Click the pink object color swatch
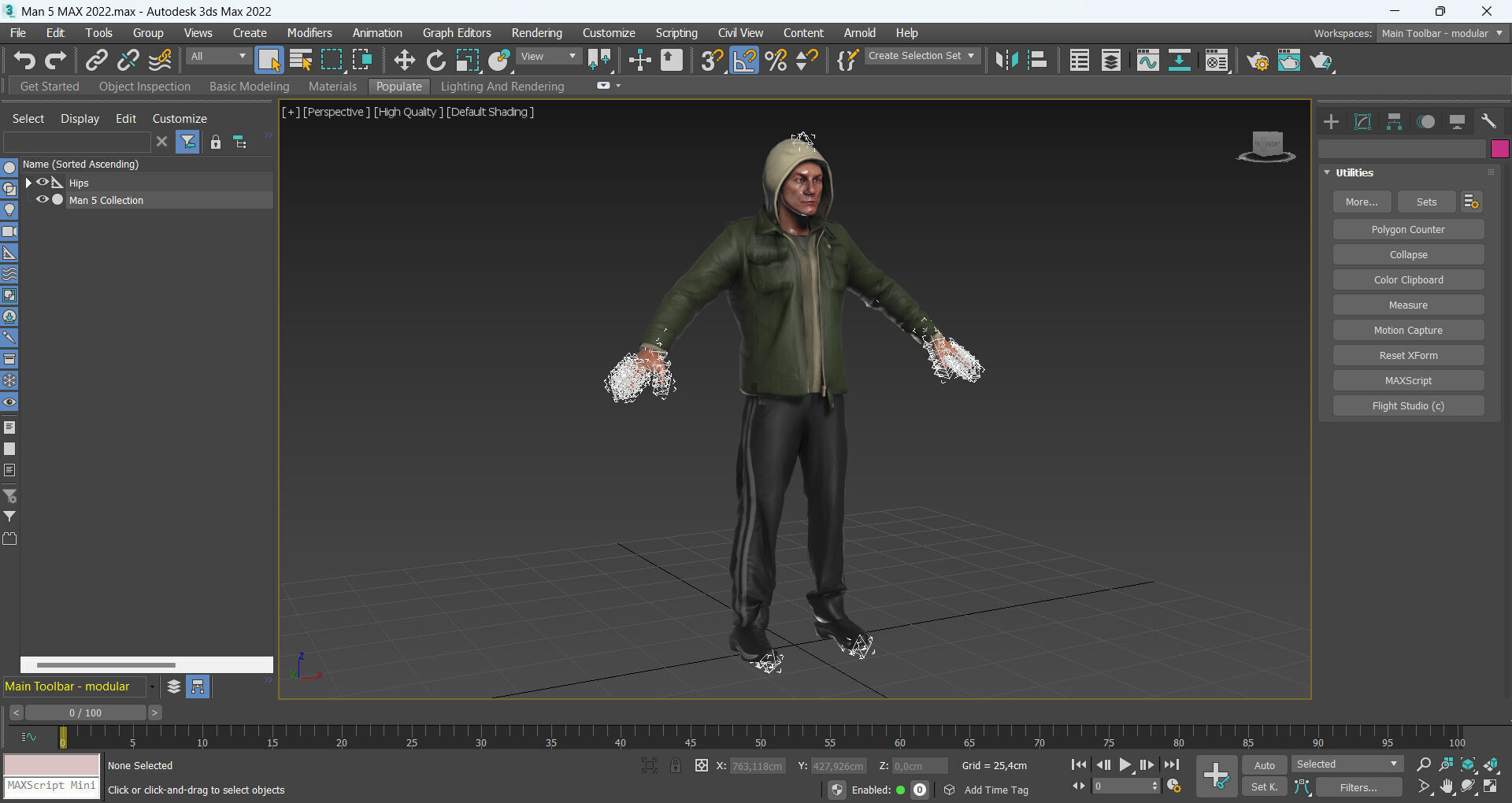 (x=1499, y=149)
